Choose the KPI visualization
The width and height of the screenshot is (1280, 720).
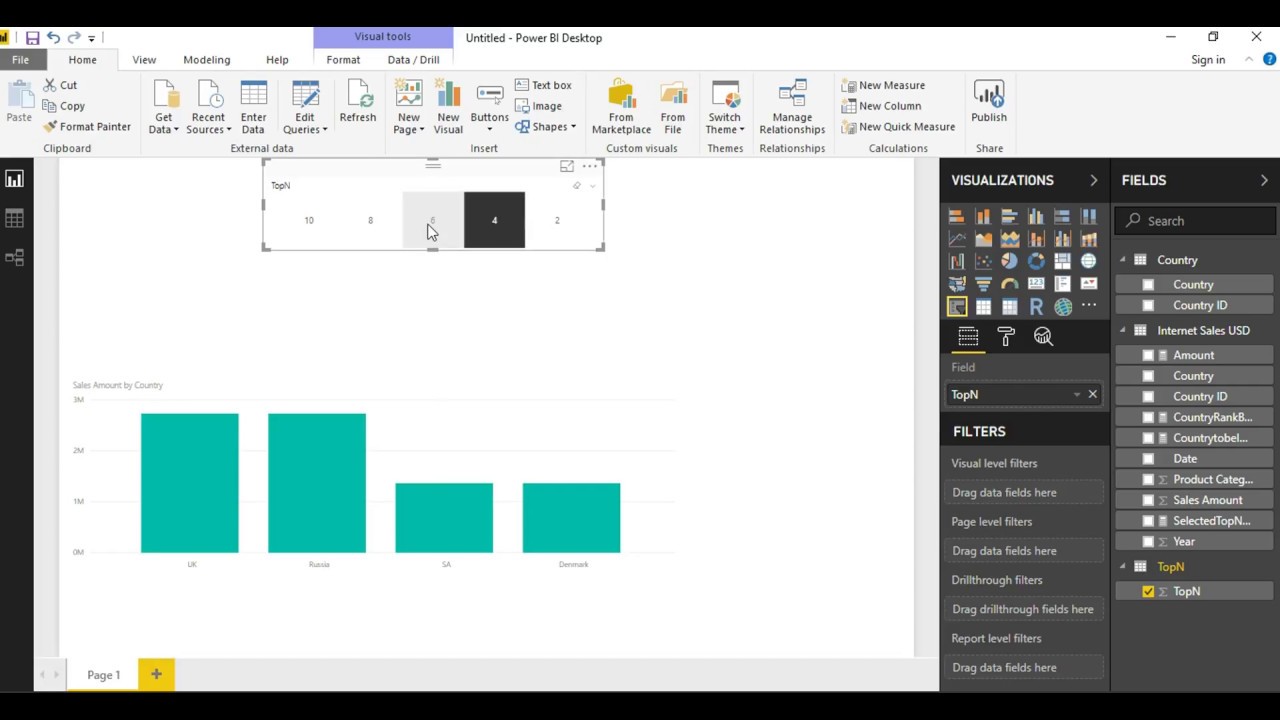point(1089,284)
